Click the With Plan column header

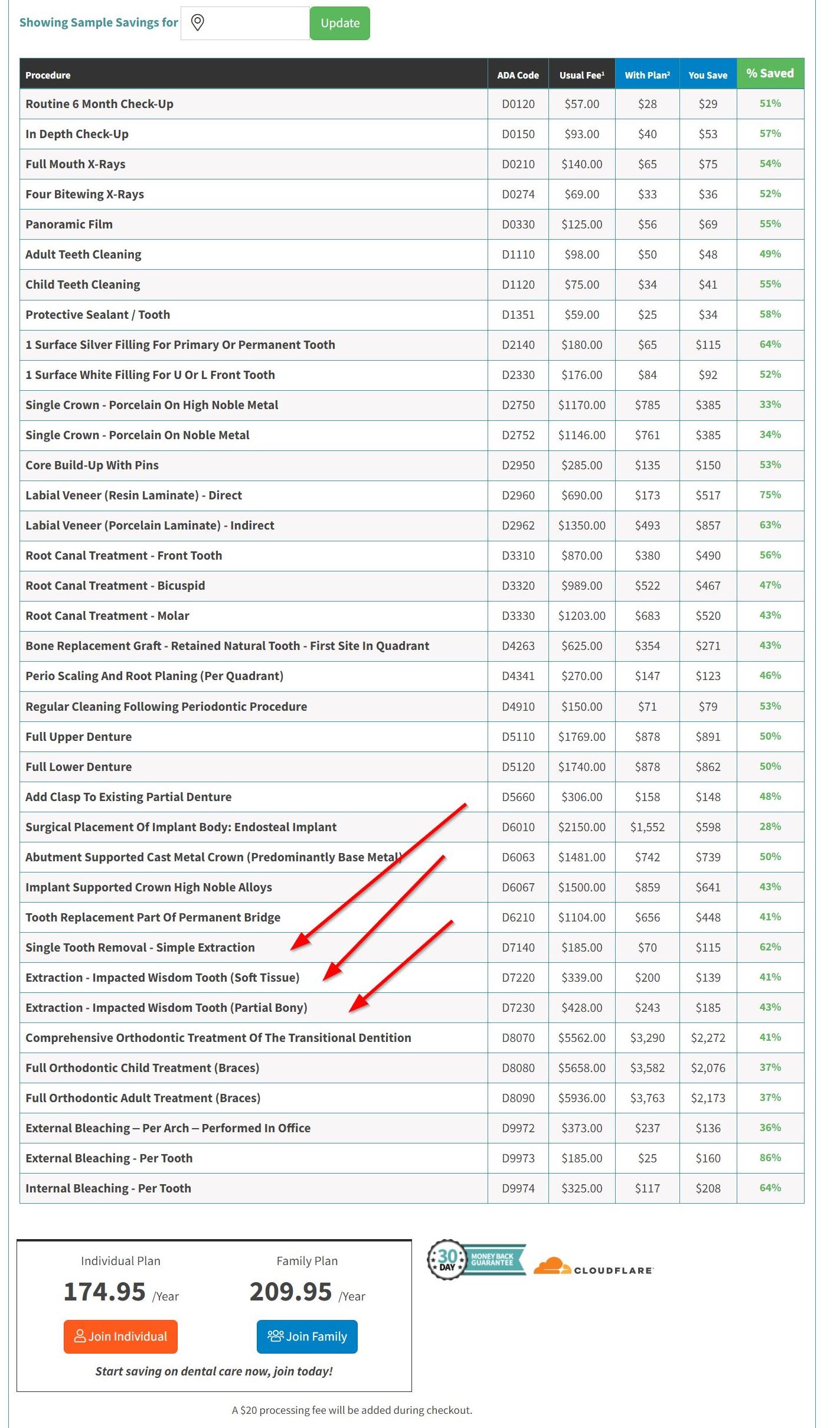(647, 75)
